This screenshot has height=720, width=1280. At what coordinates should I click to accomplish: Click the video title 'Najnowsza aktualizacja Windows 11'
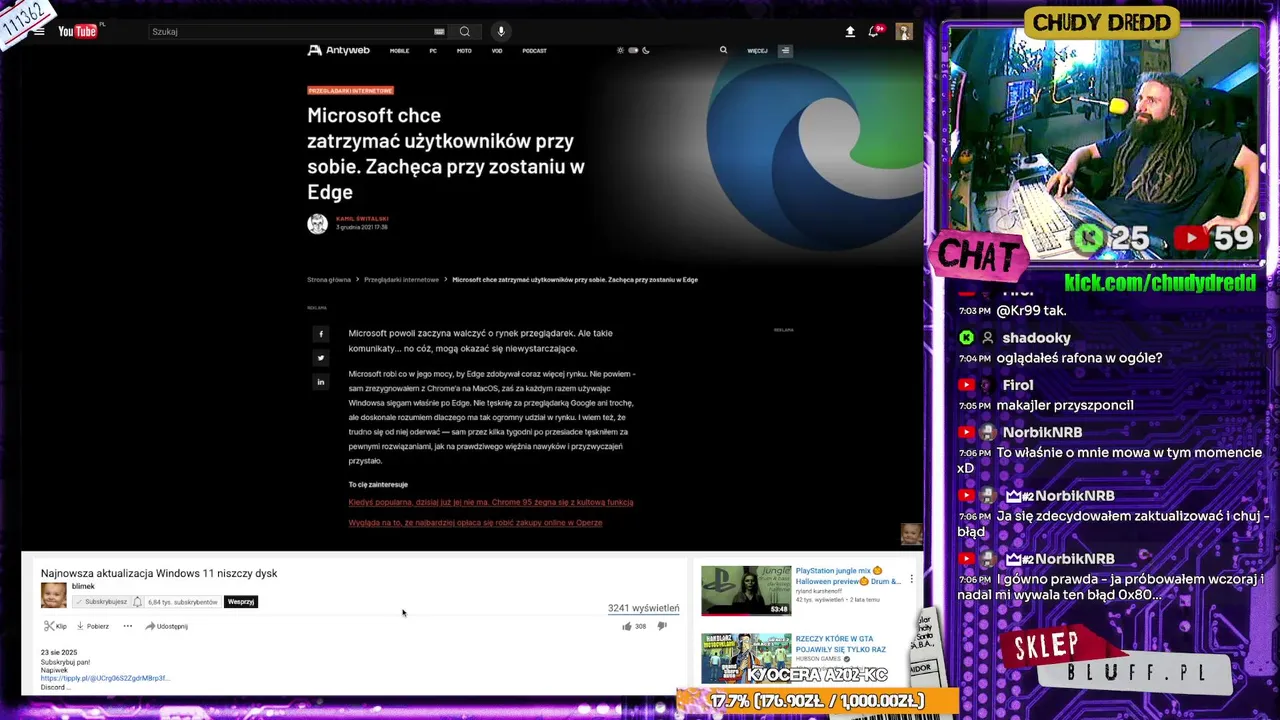(159, 573)
